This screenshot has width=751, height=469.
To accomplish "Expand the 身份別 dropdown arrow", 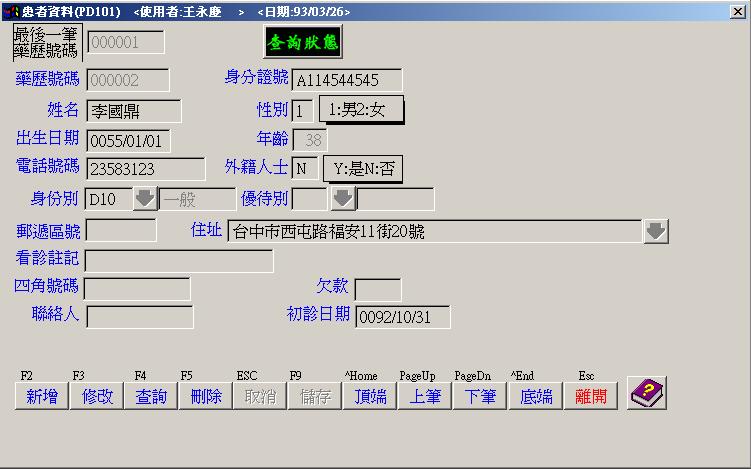I will click(x=145, y=199).
